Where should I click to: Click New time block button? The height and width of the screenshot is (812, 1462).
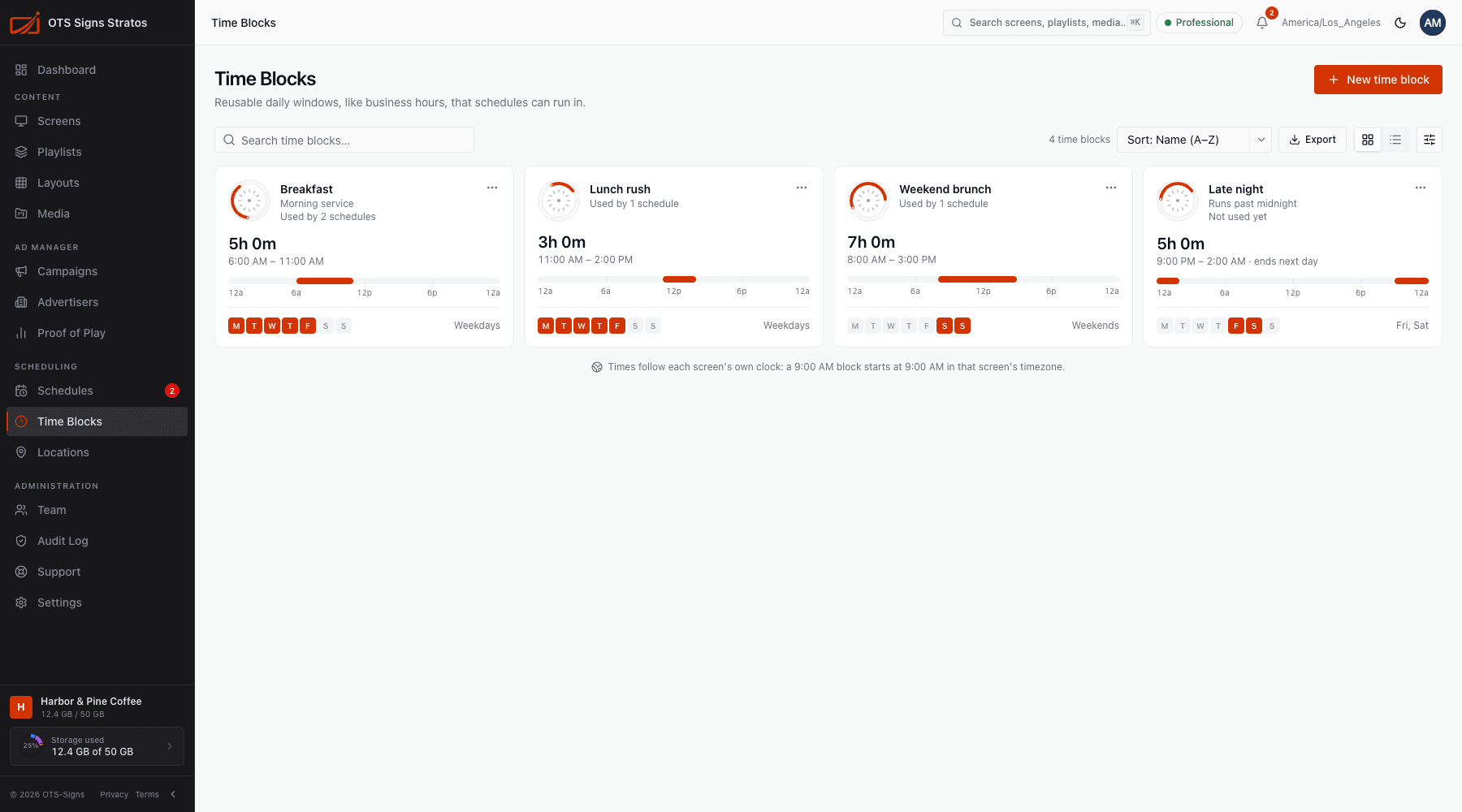1378,80
